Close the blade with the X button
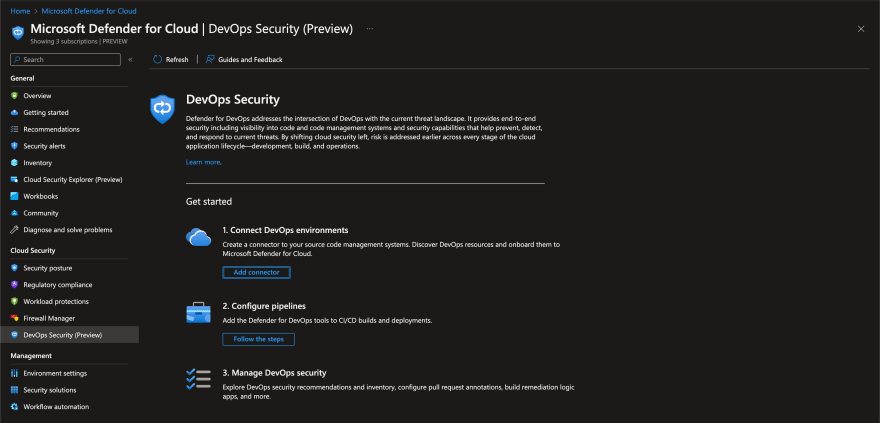Viewport: 880px width, 423px height. [x=861, y=29]
